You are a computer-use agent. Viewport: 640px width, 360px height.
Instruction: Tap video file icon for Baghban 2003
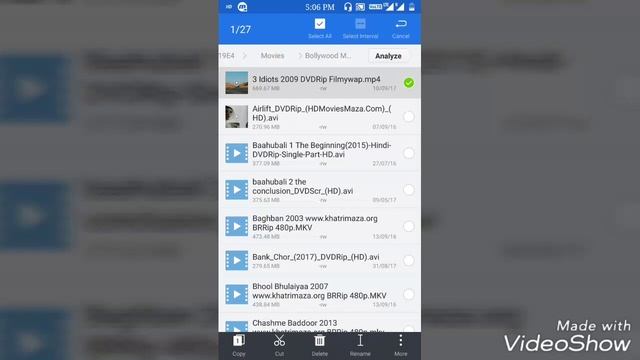coord(237,227)
